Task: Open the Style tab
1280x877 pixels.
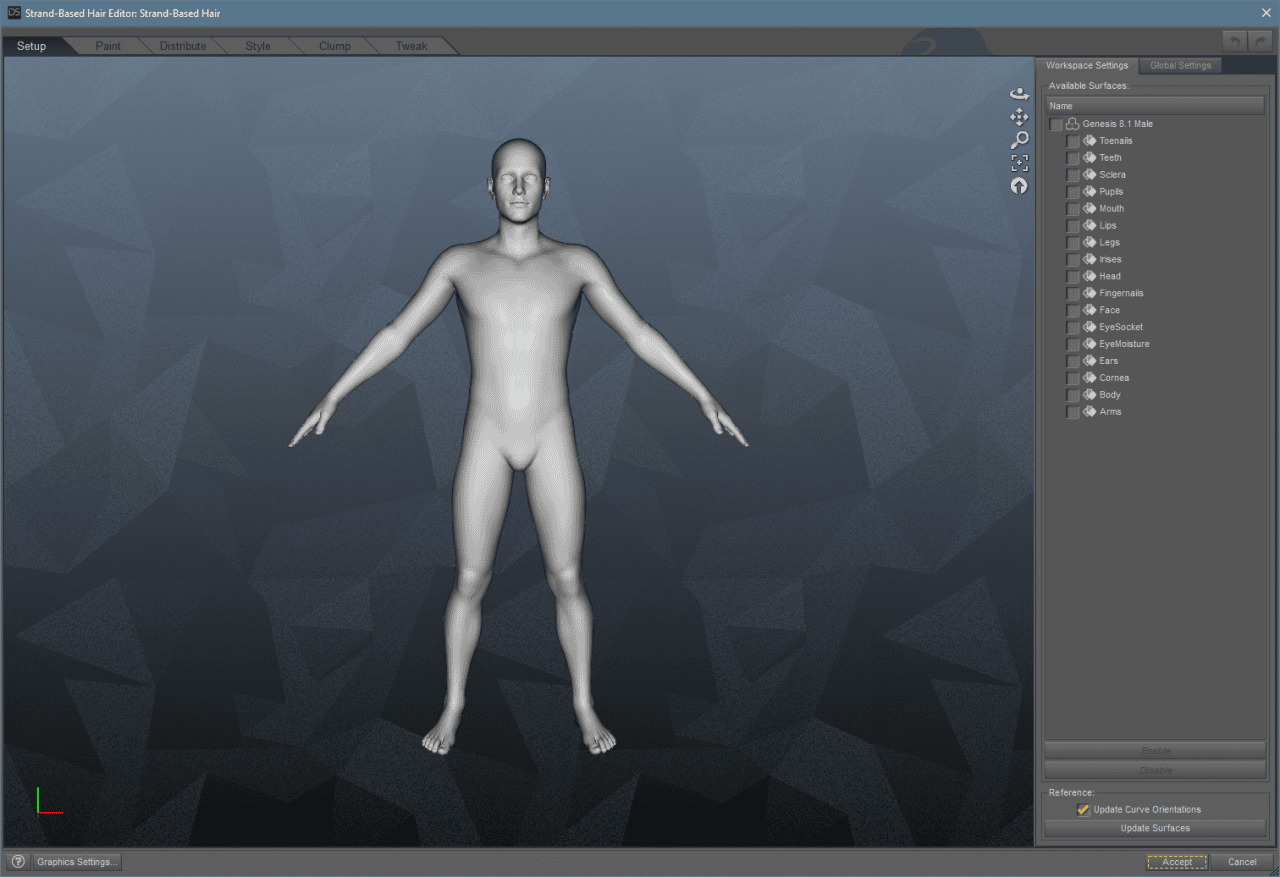Action: (x=258, y=46)
